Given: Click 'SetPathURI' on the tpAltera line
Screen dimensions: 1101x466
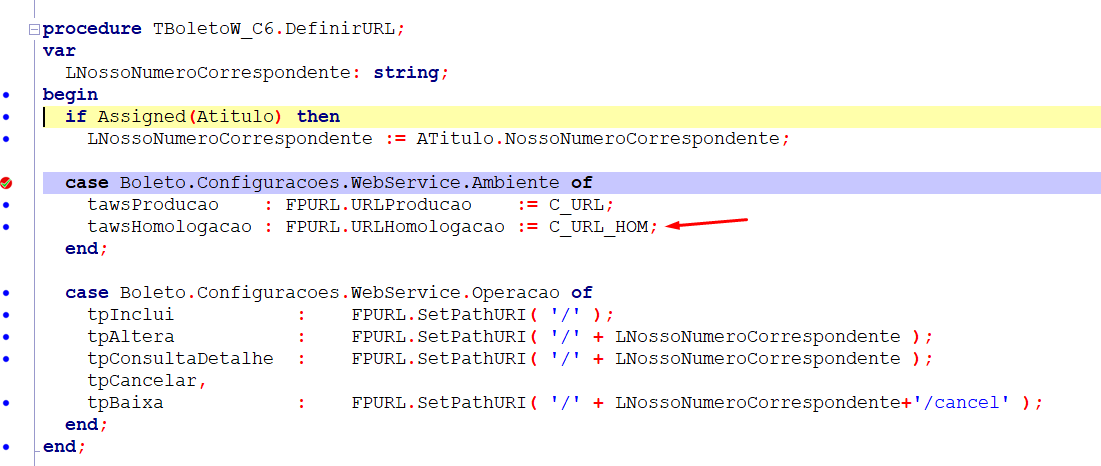Looking at the screenshot, I should pyautogui.click(x=471, y=337).
